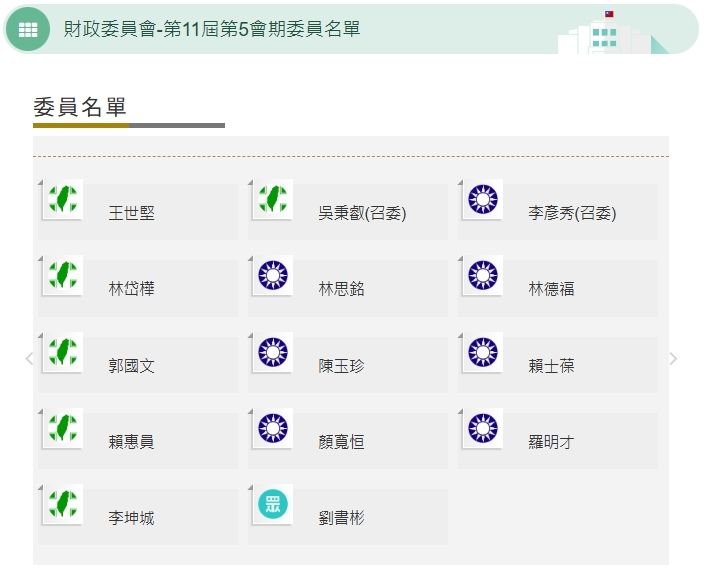This screenshot has height=576, width=712.
Task: Select the 委員名單 tab heading
Action: [x=80, y=108]
